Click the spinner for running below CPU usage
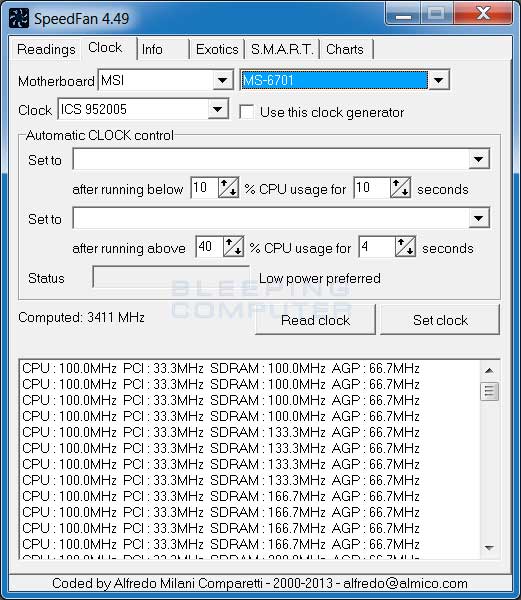The width and height of the screenshot is (521, 600). tap(228, 188)
